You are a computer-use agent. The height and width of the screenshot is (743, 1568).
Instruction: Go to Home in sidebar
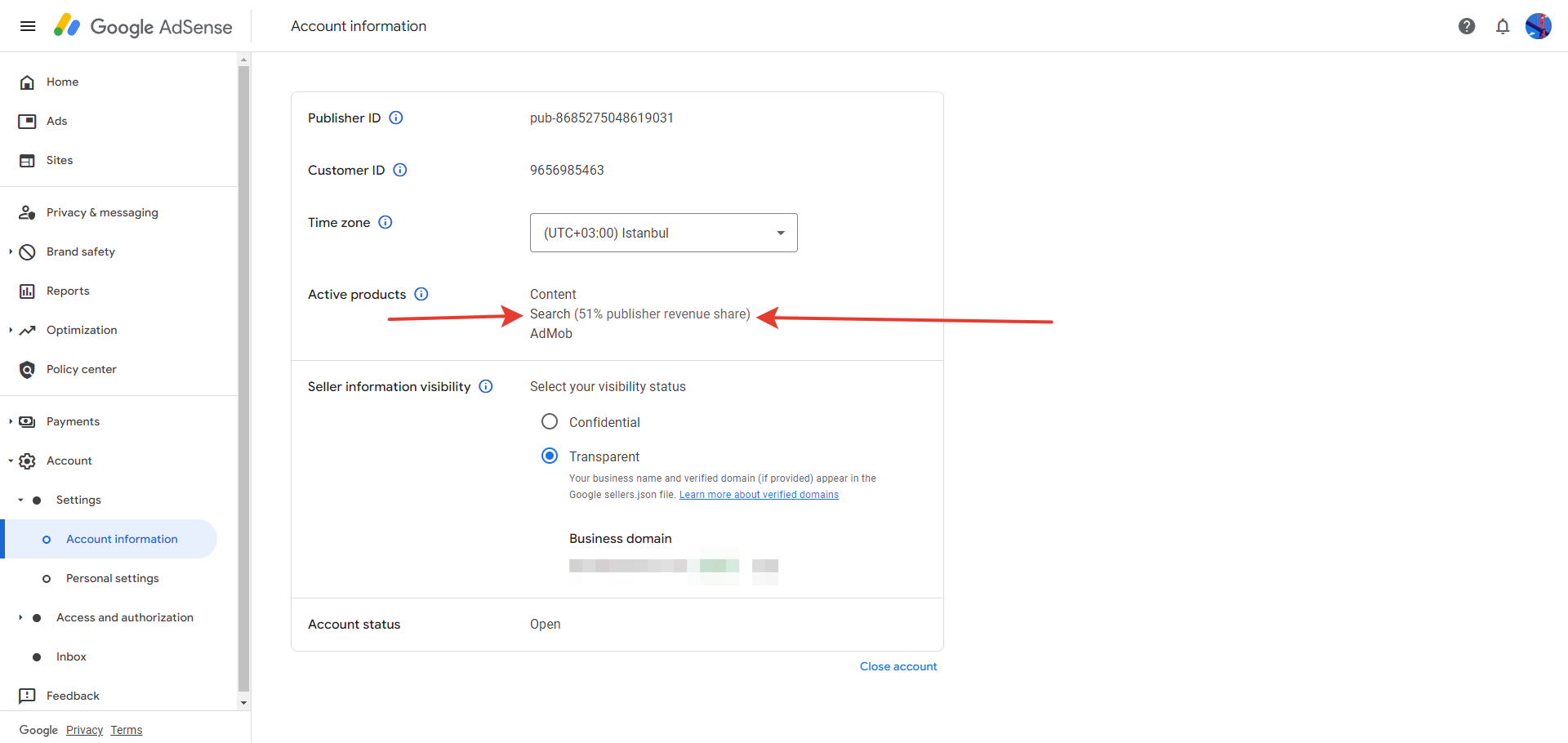[63, 82]
